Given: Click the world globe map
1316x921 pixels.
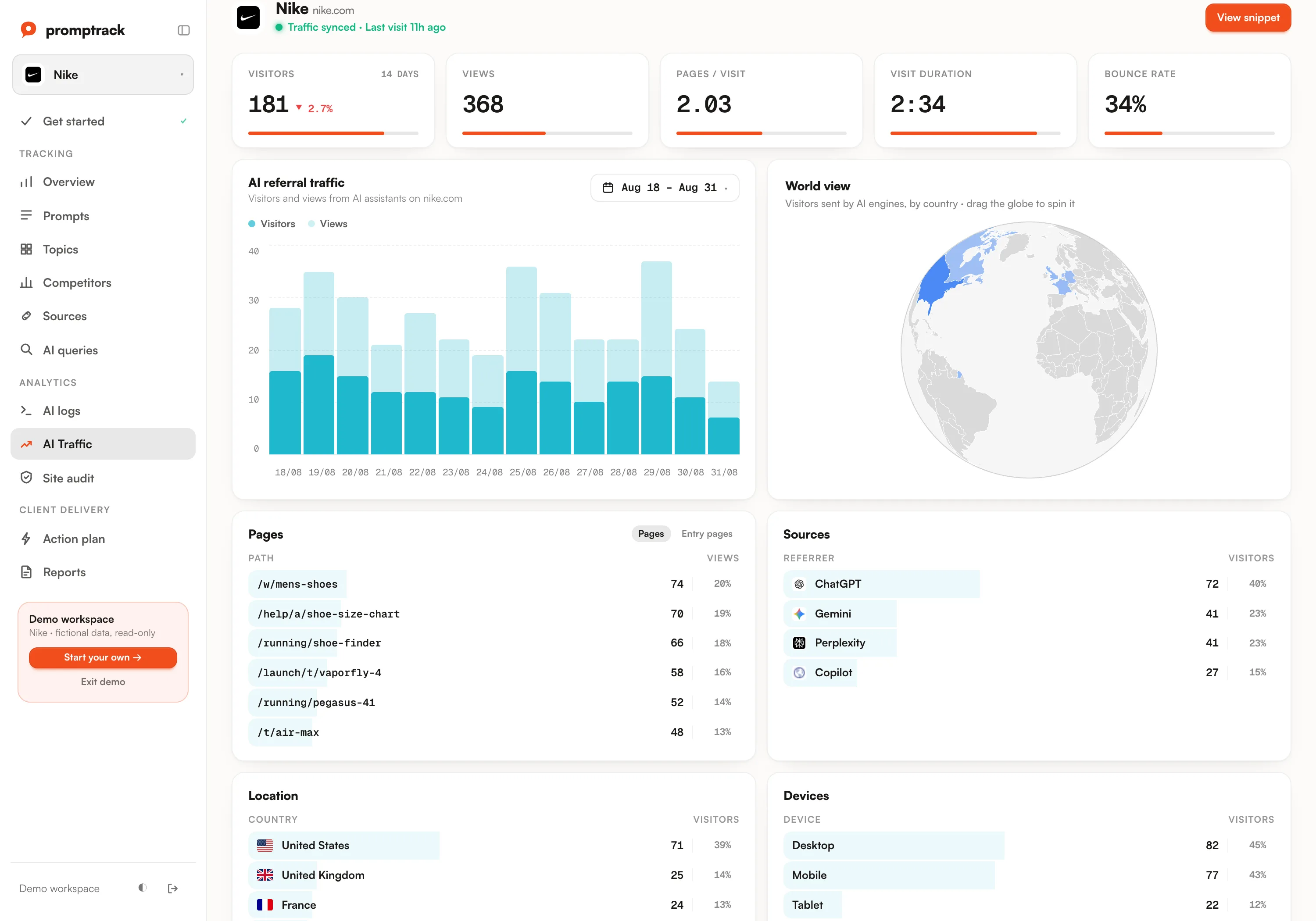Looking at the screenshot, I should click(1029, 350).
